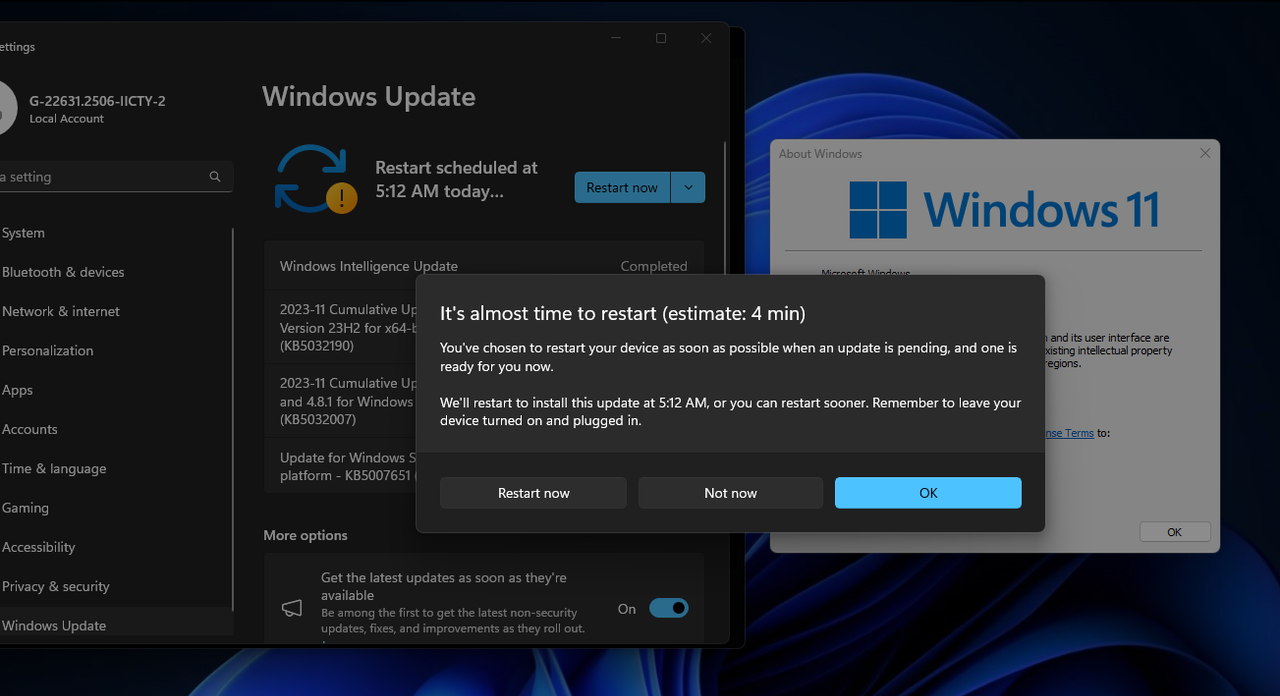Open the License Terms link in About Windows
Image resolution: width=1280 pixels, height=696 pixels.
[1068, 433]
